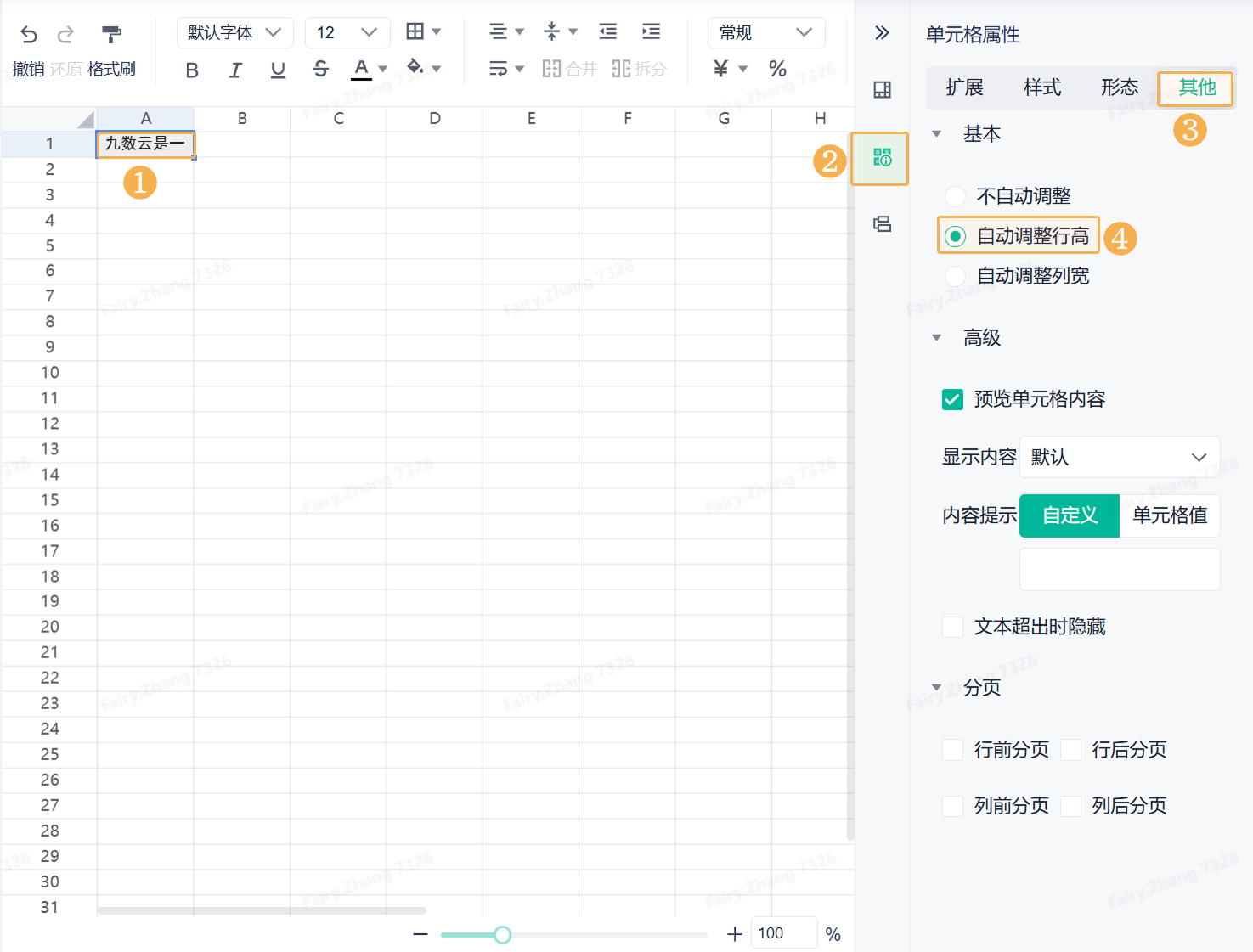
Task: Click the horizontal scrollbar of the sheet
Action: pyautogui.click(x=262, y=910)
